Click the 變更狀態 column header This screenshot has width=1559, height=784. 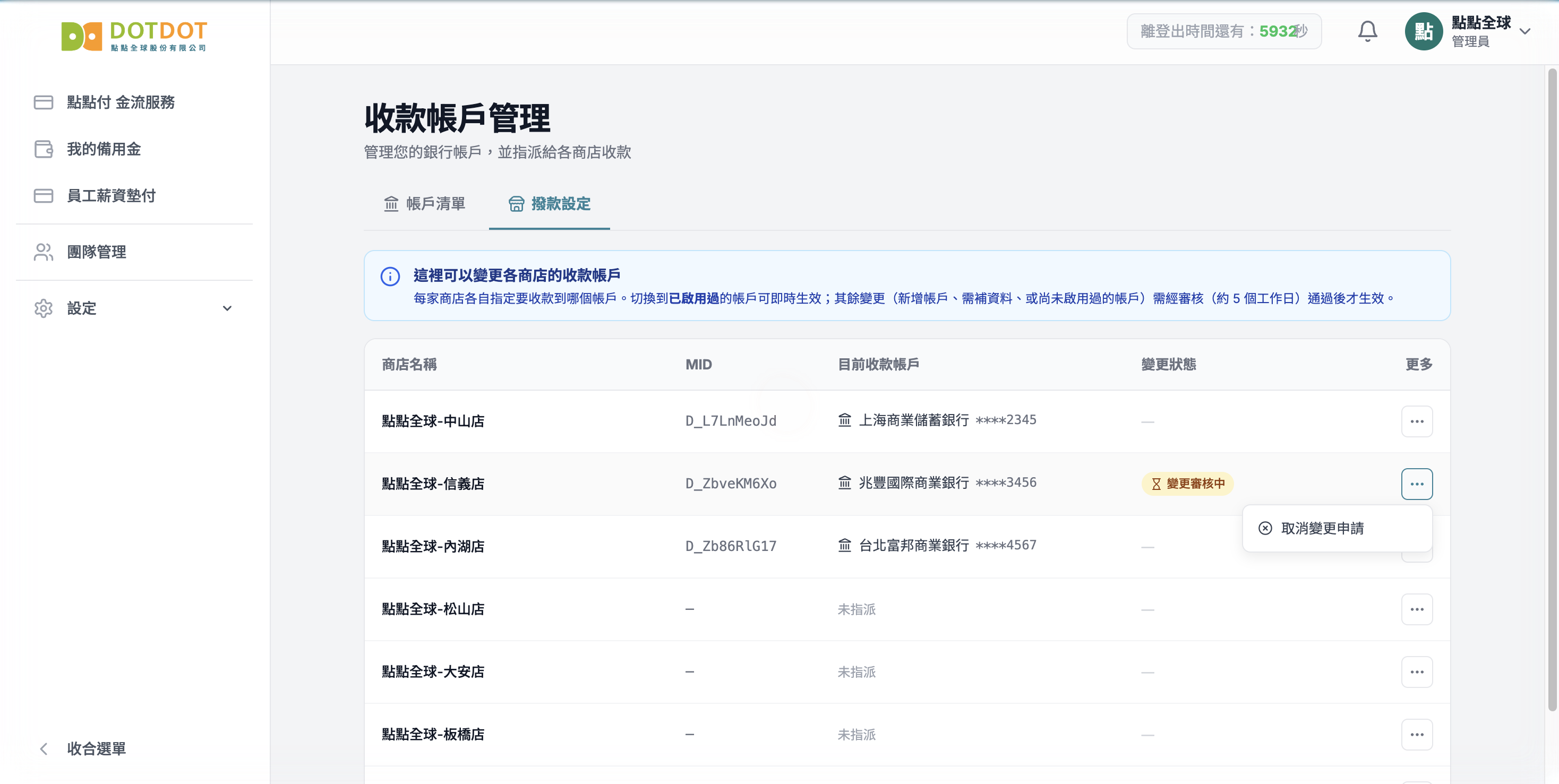tap(1168, 364)
